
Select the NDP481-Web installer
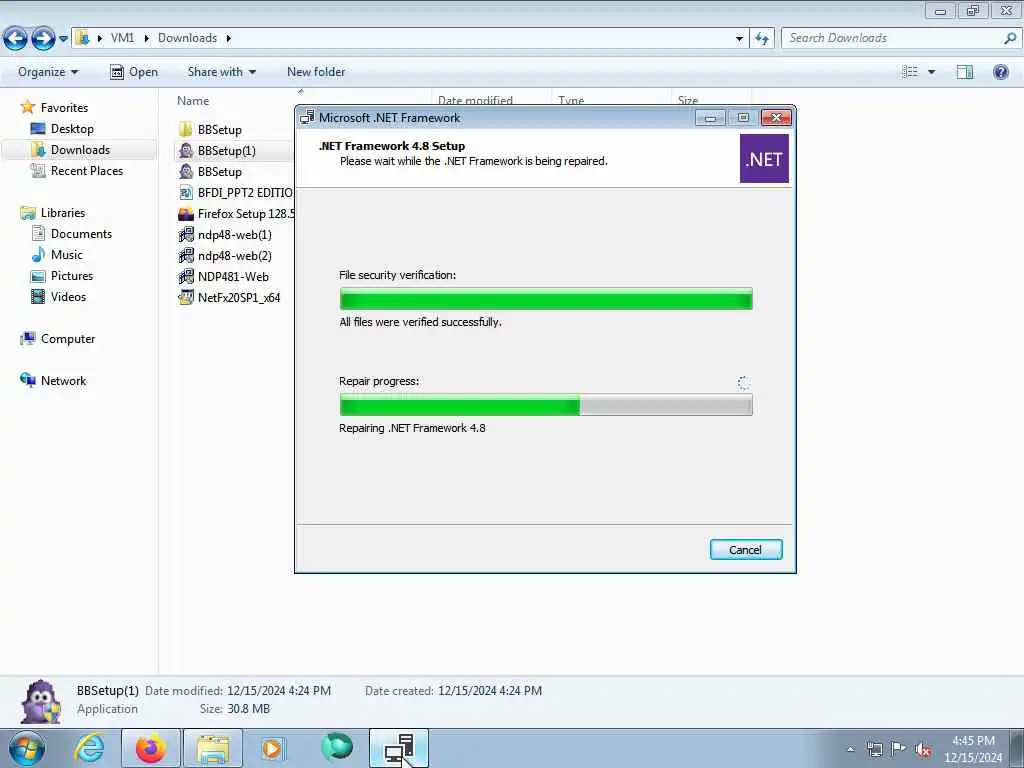[232, 276]
